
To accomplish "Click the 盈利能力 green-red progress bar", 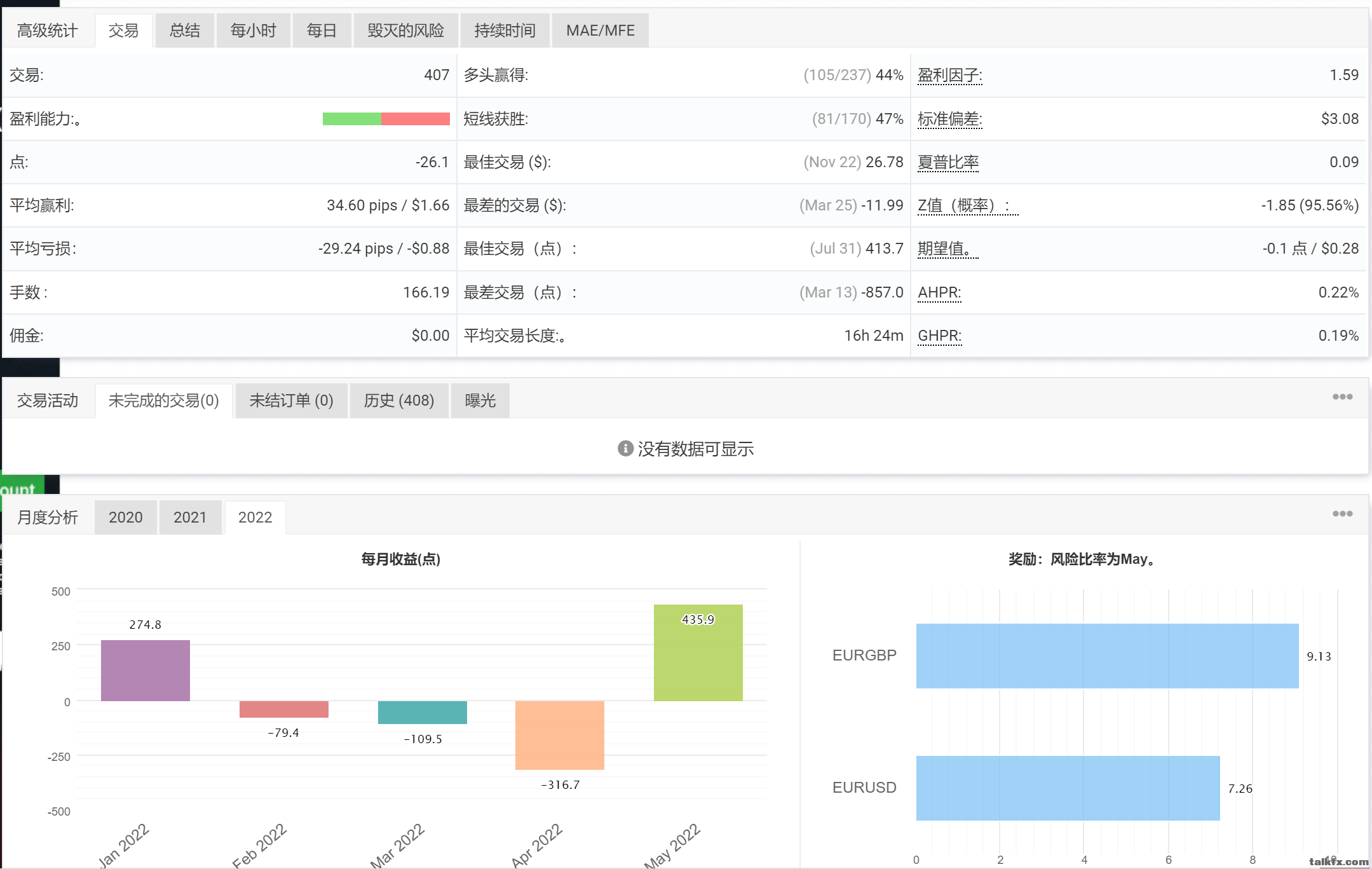I will [386, 119].
